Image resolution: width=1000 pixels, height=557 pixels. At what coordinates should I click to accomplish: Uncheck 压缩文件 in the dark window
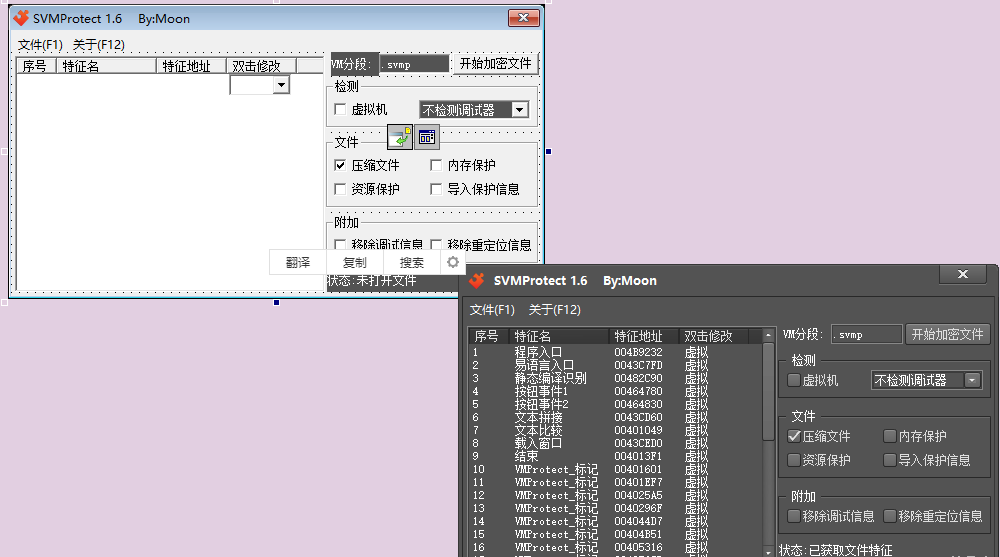795,436
